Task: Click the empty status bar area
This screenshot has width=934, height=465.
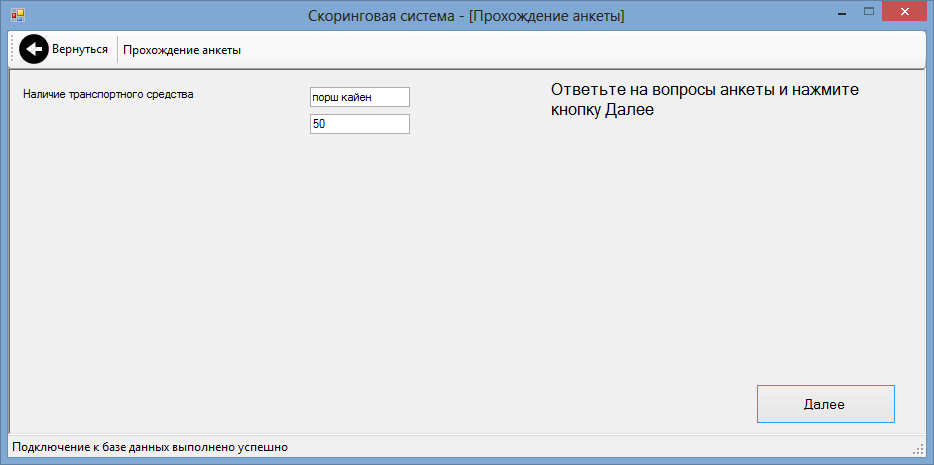Action: point(596,447)
